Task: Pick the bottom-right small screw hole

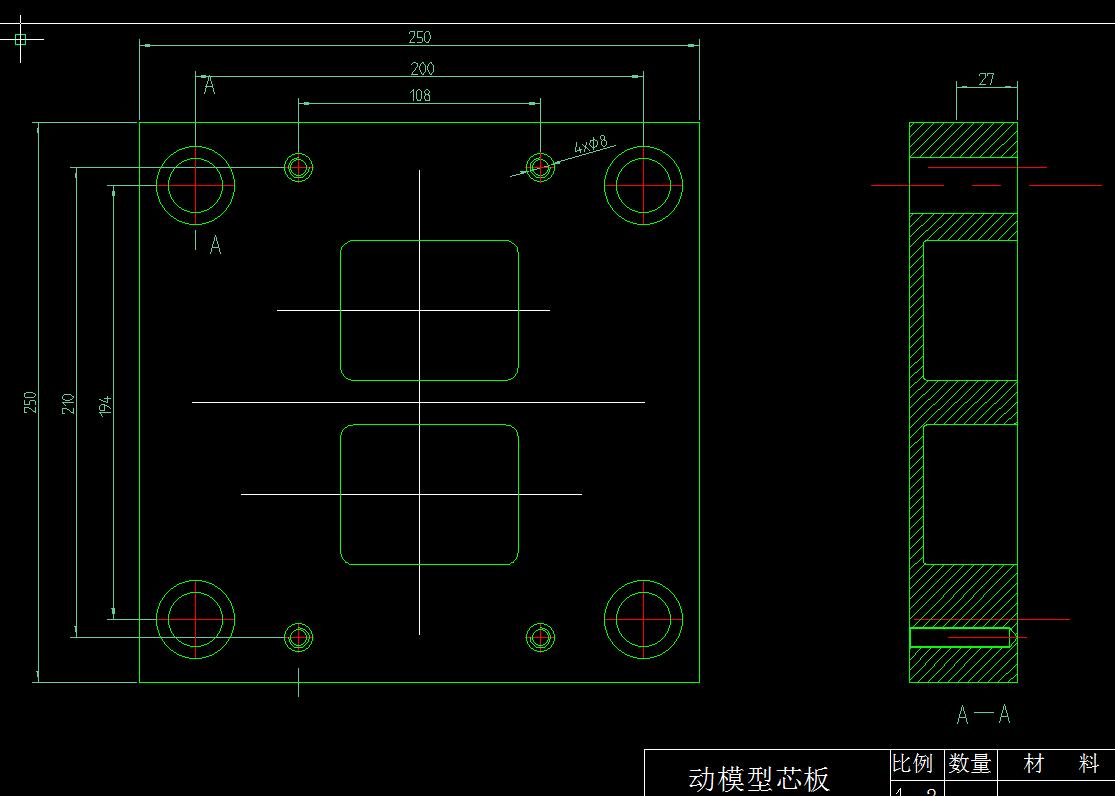Action: pyautogui.click(x=540, y=637)
